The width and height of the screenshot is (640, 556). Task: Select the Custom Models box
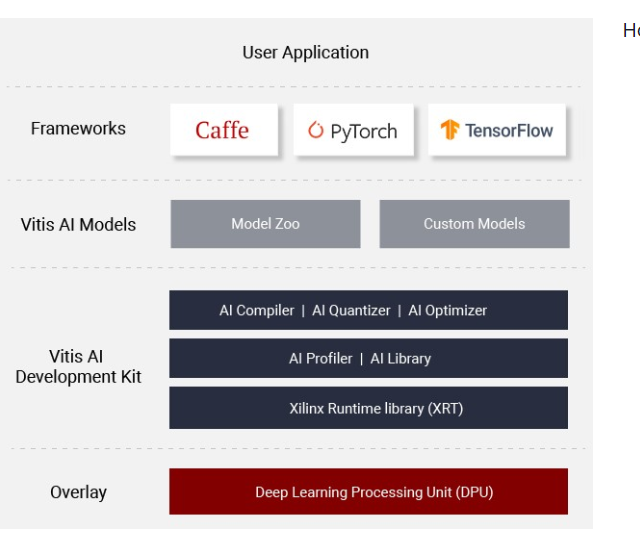(x=474, y=224)
